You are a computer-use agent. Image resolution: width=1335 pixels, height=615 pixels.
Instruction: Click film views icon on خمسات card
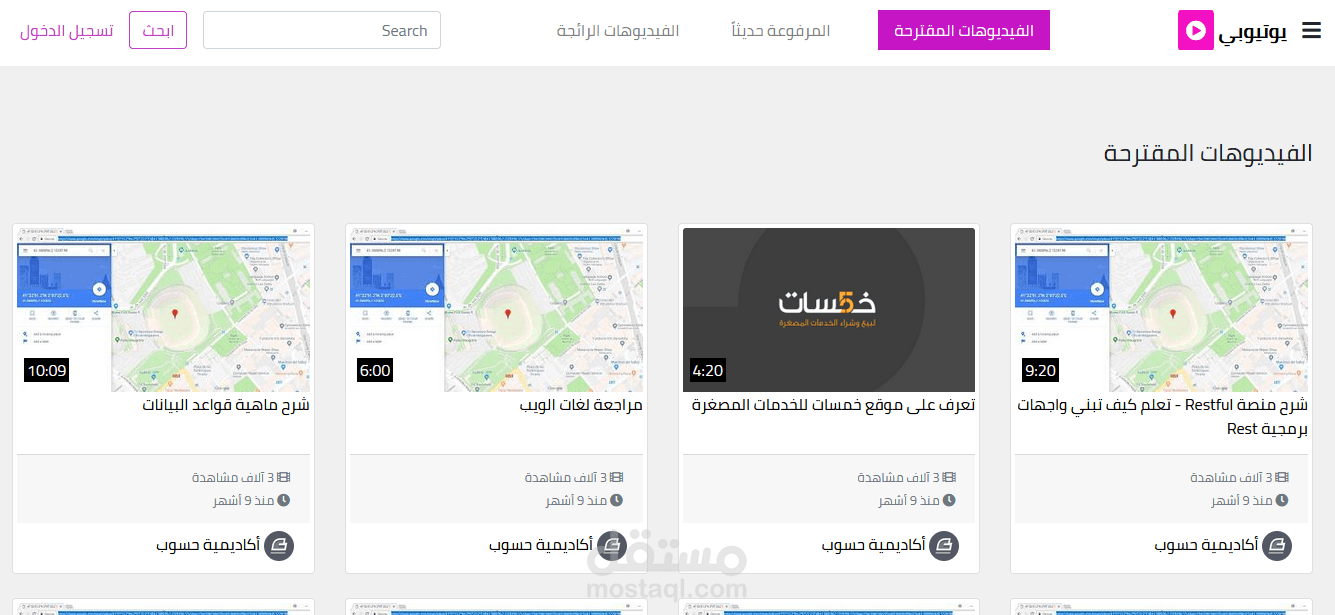pos(949,478)
